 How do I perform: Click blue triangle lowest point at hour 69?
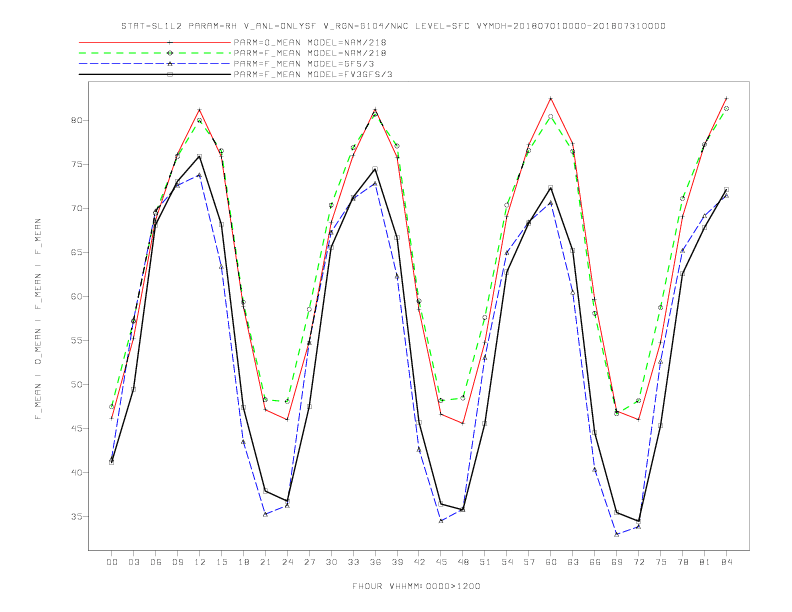pyautogui.click(x=617, y=534)
